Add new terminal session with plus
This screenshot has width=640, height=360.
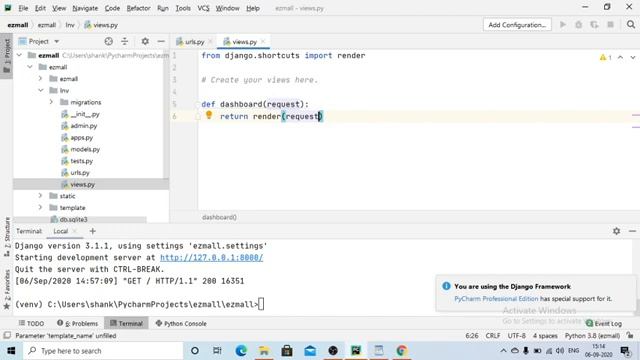point(93,231)
